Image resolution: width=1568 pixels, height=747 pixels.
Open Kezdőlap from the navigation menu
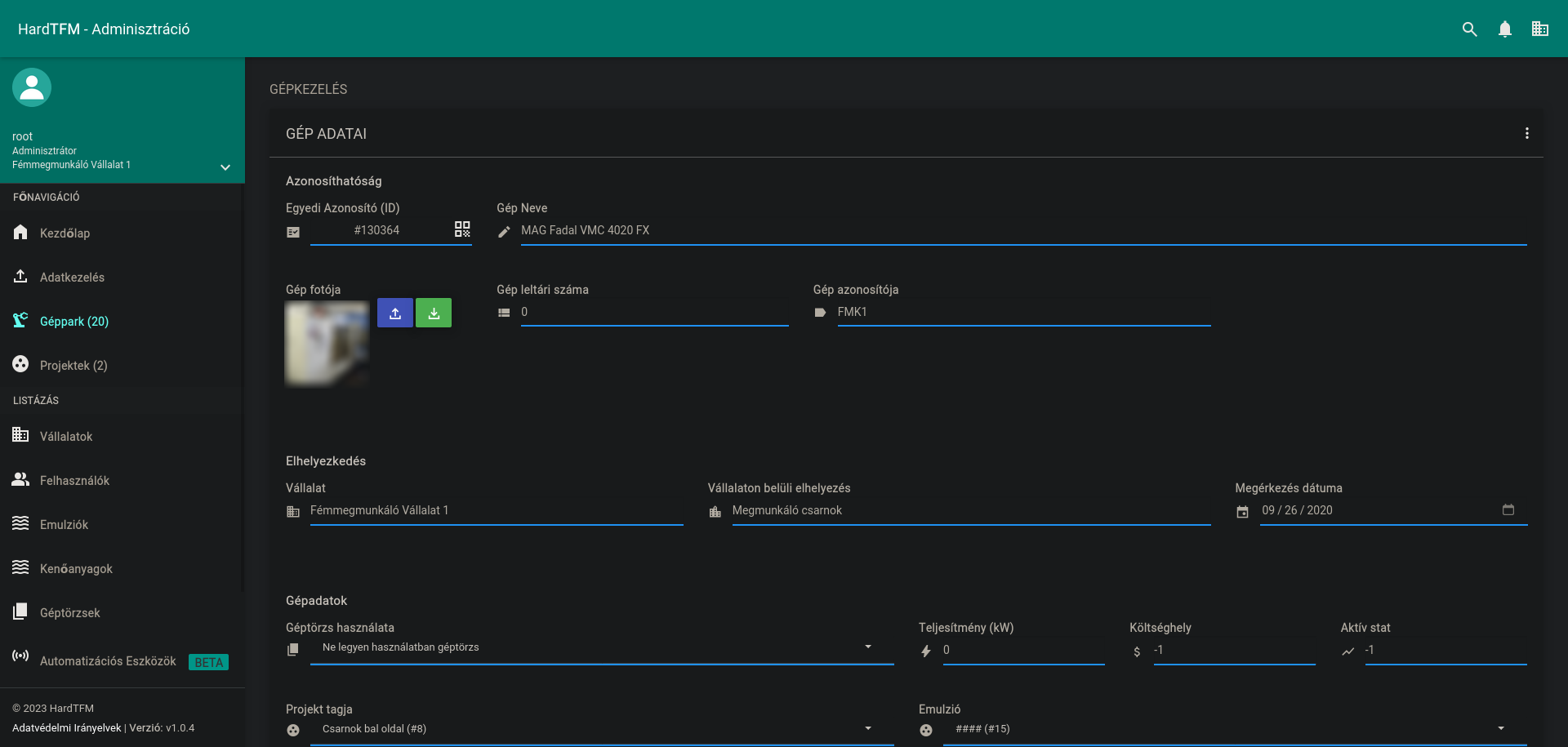pos(65,233)
